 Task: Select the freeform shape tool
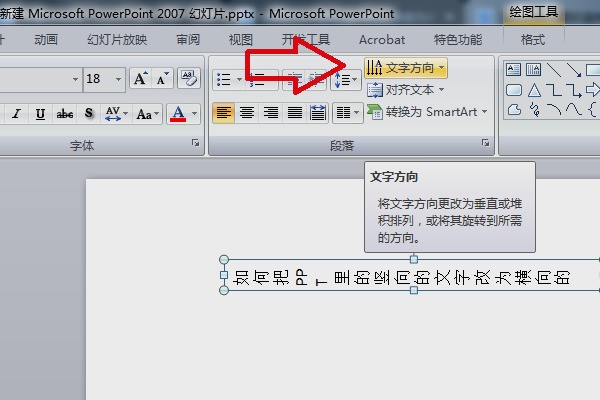[514, 110]
